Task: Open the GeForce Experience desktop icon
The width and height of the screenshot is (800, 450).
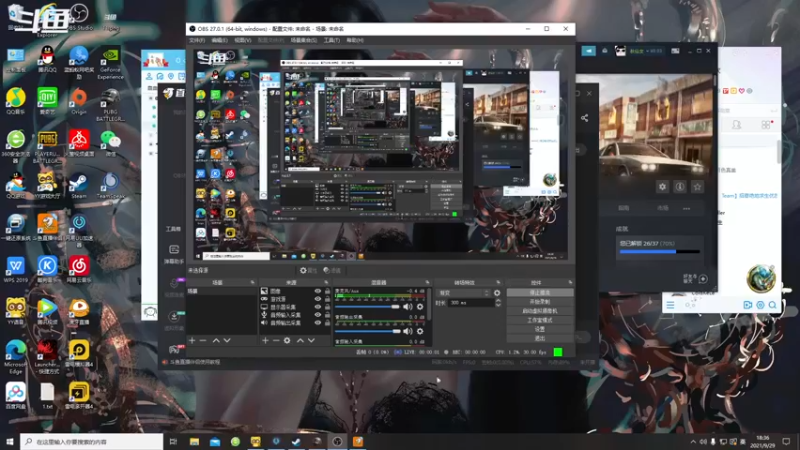Action: [x=110, y=63]
